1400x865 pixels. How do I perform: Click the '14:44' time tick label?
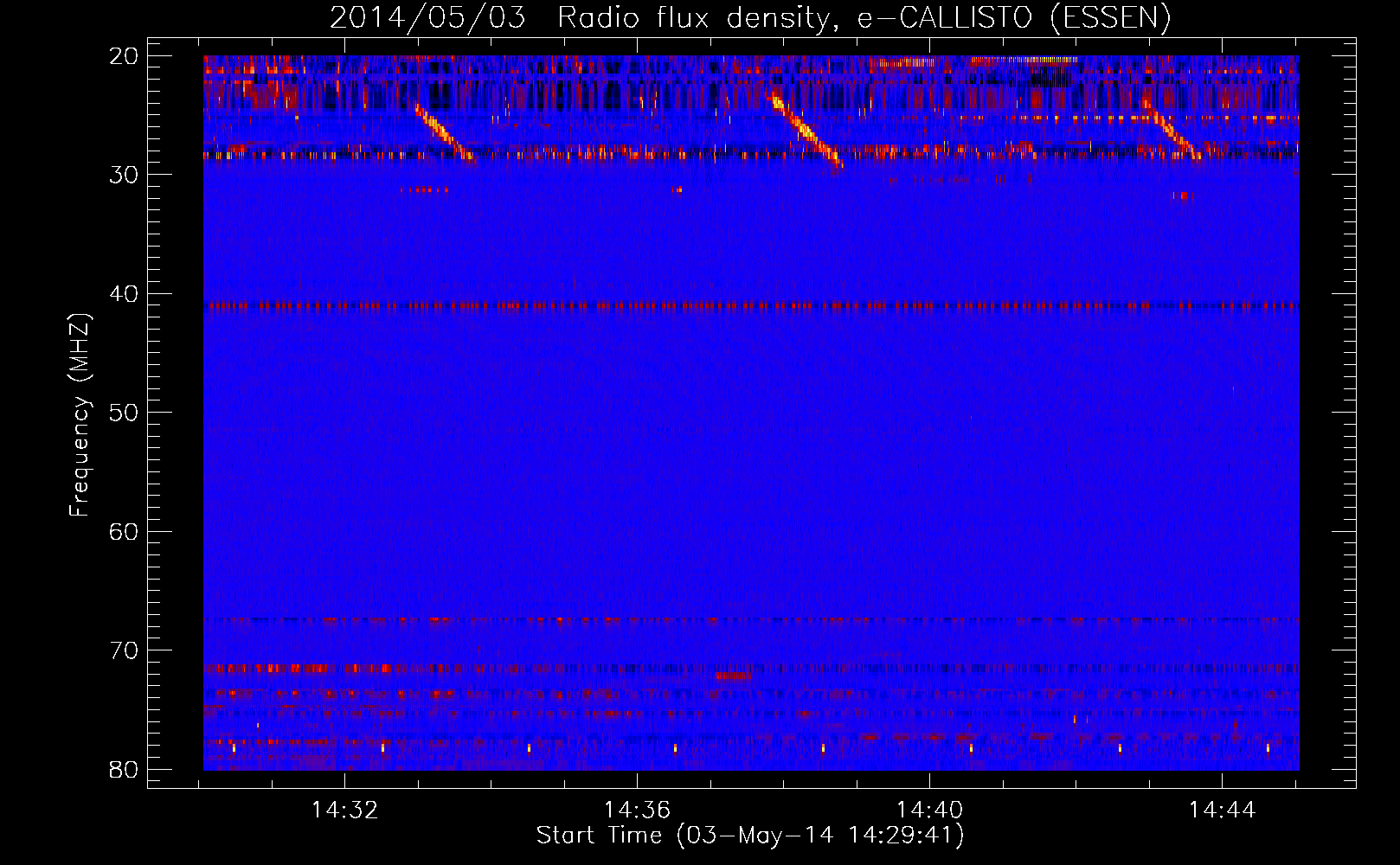pos(1222,811)
